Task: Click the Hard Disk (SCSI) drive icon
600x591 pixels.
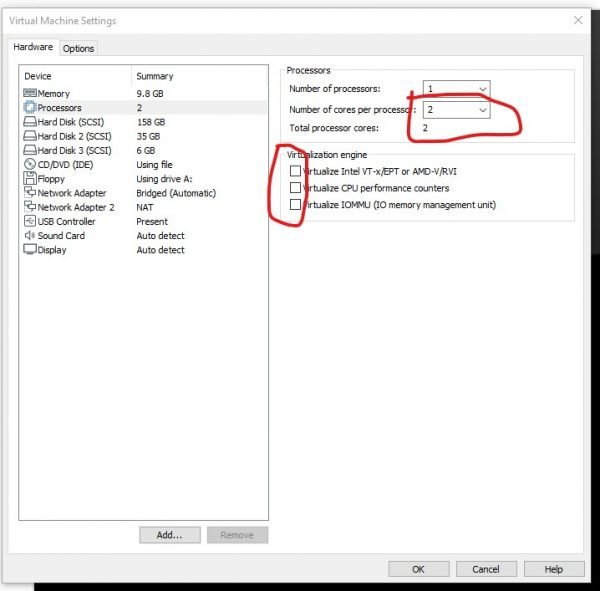Action: [30, 122]
